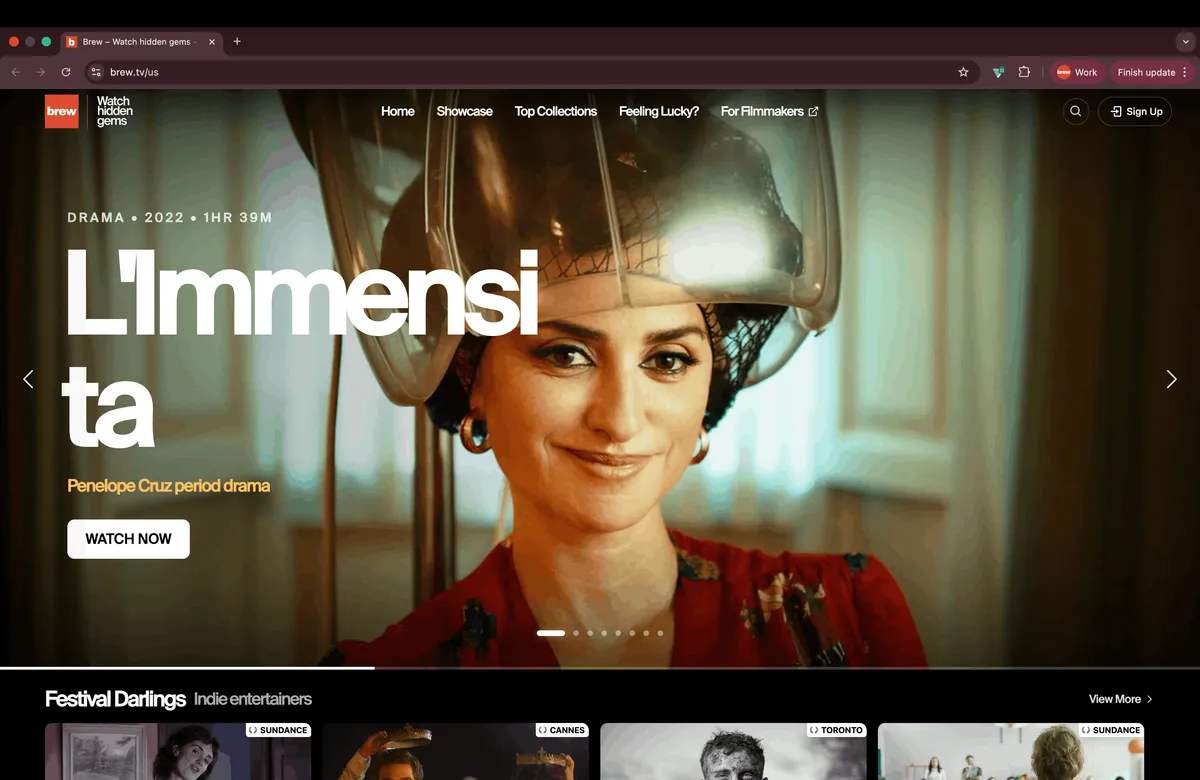
Task: Open the Work profile button
Action: click(x=1078, y=72)
